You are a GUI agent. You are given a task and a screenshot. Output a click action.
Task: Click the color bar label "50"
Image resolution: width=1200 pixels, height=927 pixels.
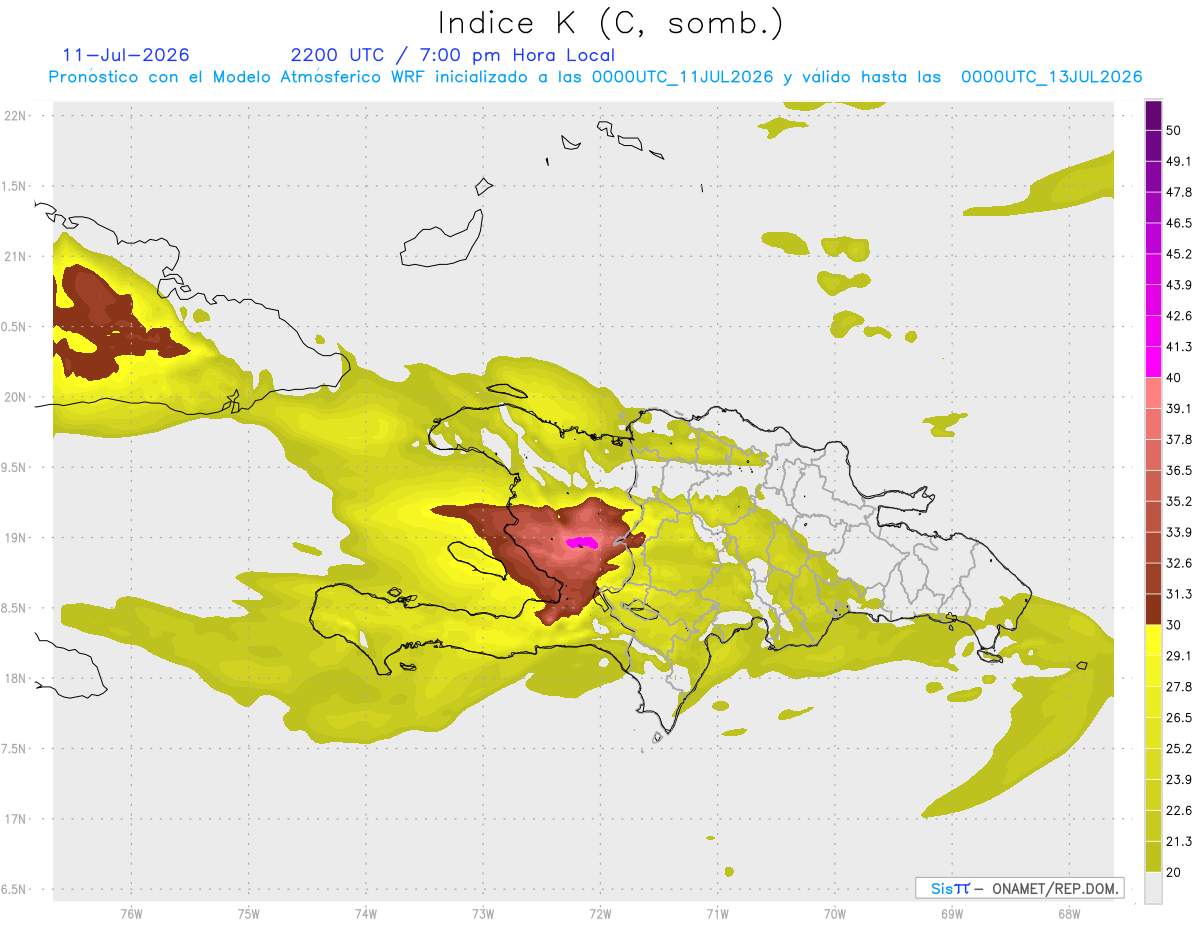(1175, 131)
